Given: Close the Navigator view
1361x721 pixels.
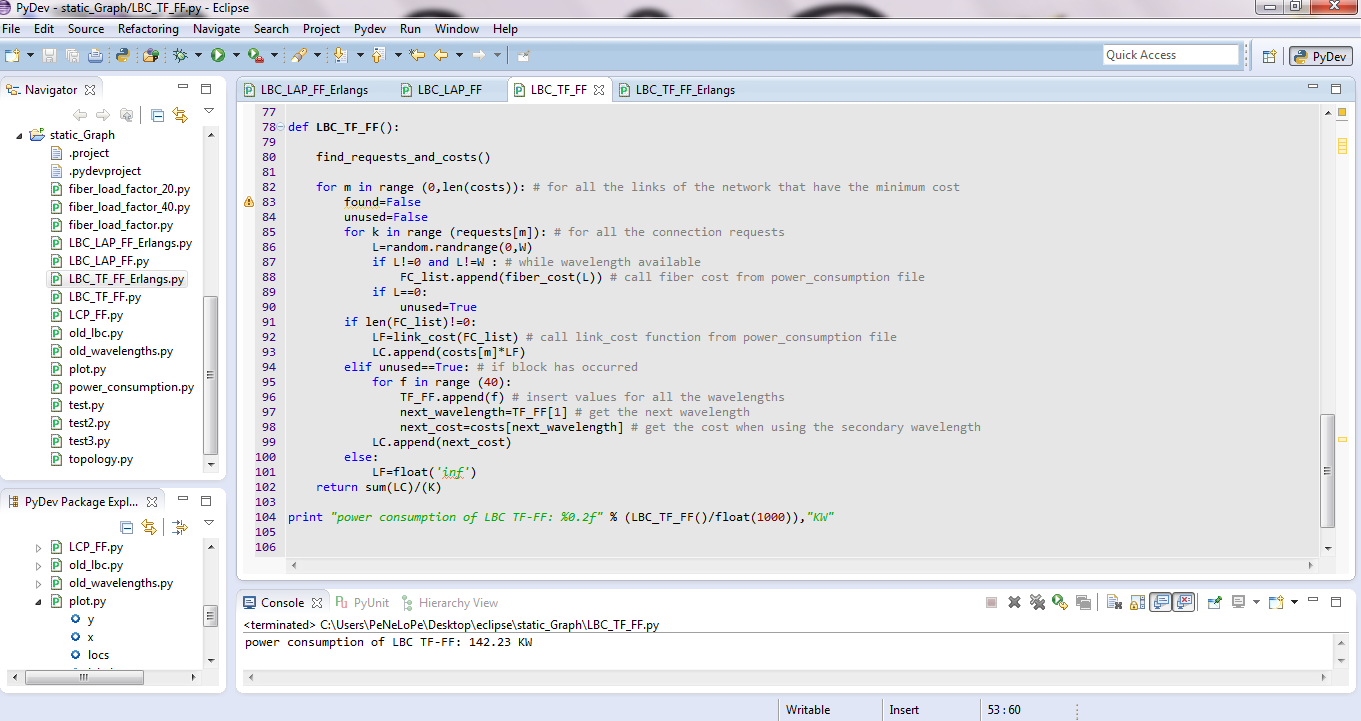Looking at the screenshot, I should [90, 90].
